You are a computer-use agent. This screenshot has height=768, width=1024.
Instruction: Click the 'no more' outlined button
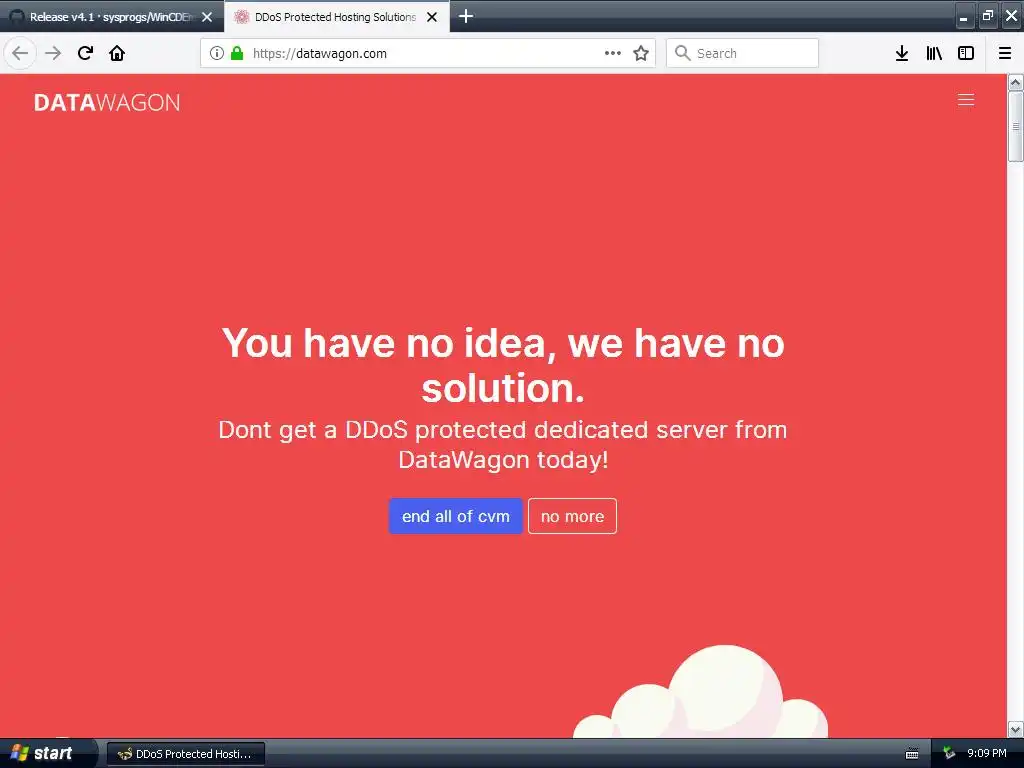(572, 516)
